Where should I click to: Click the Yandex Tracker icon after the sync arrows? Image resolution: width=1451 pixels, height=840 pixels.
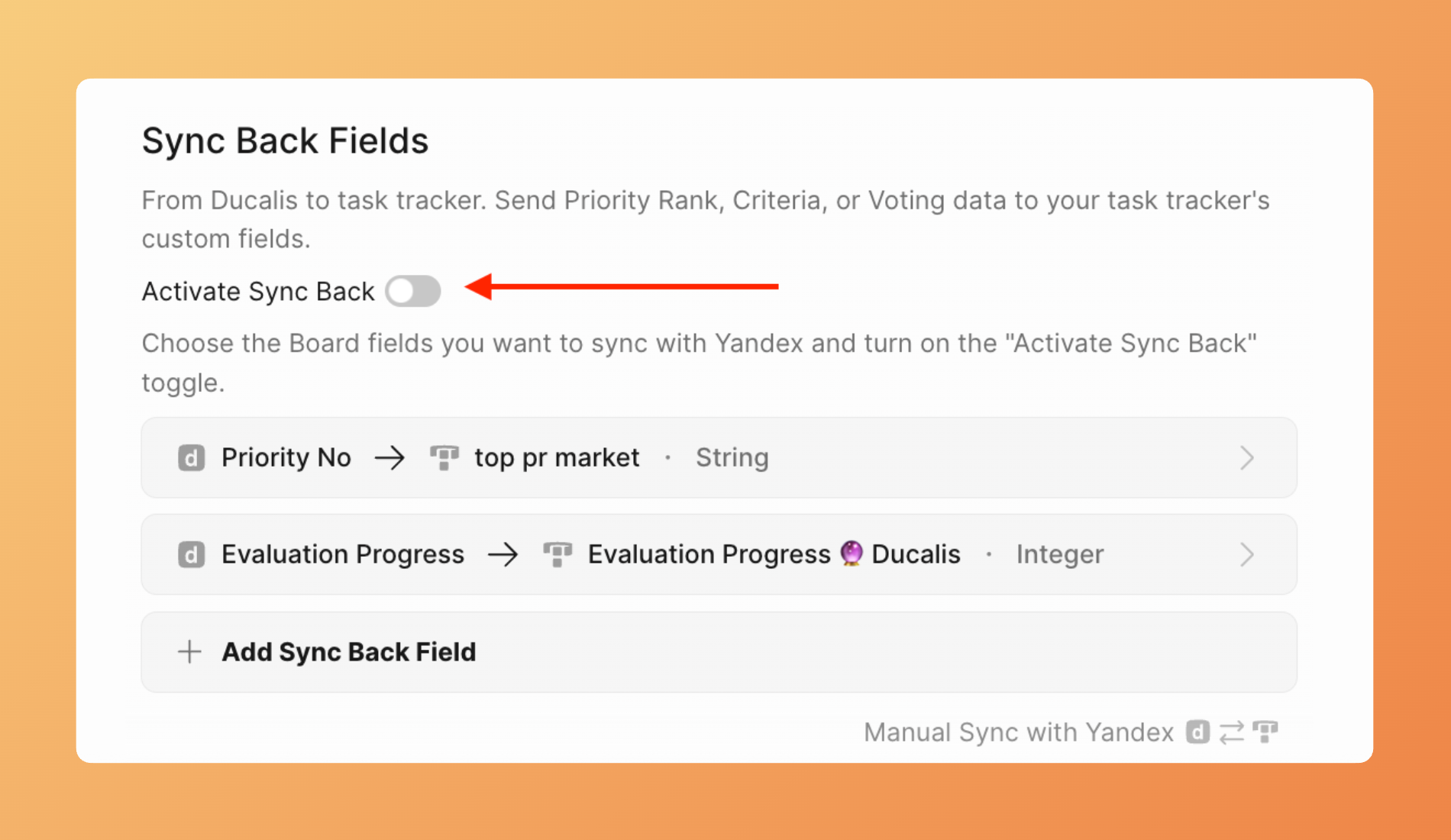click(1265, 732)
